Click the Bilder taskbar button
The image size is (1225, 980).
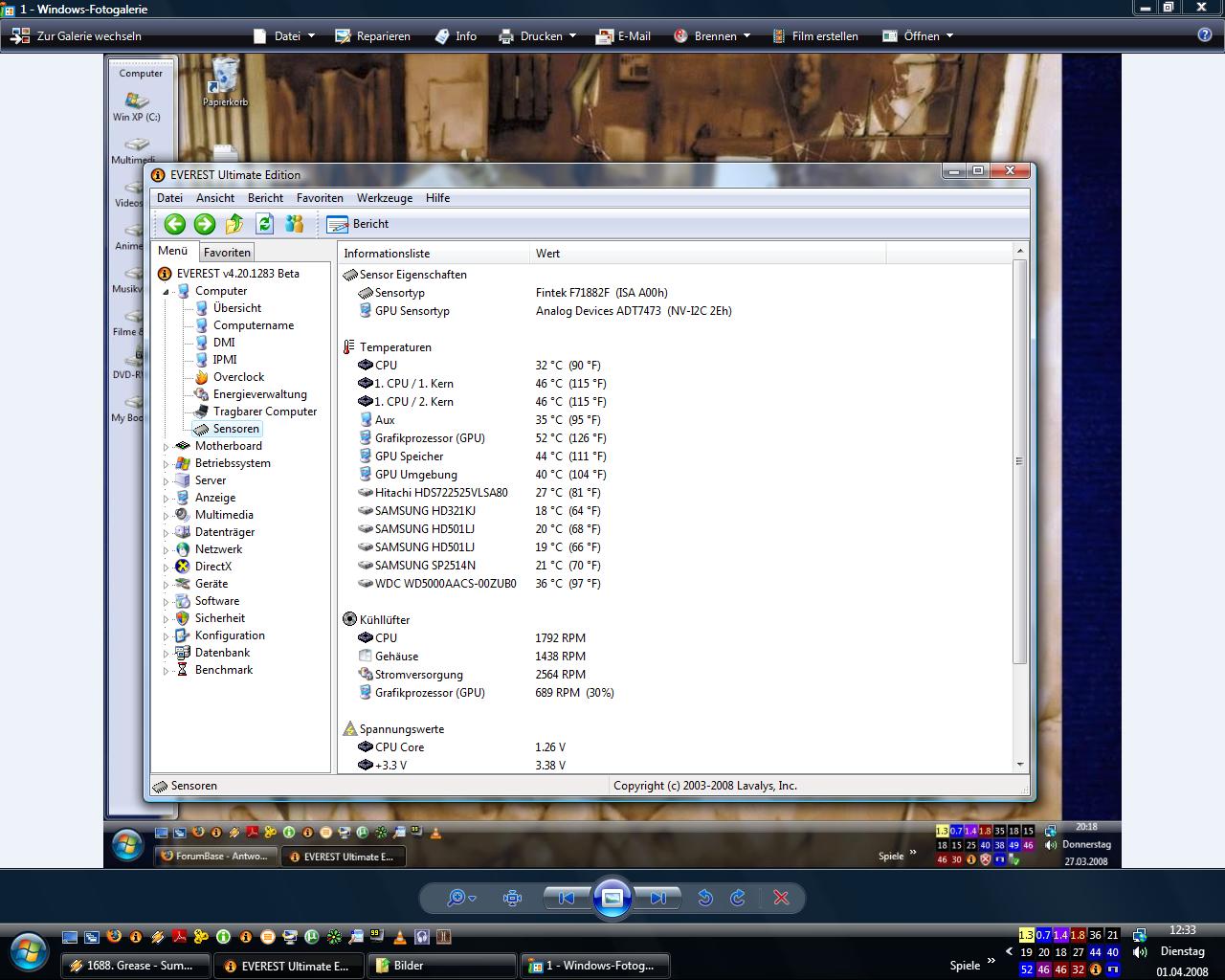click(442, 966)
